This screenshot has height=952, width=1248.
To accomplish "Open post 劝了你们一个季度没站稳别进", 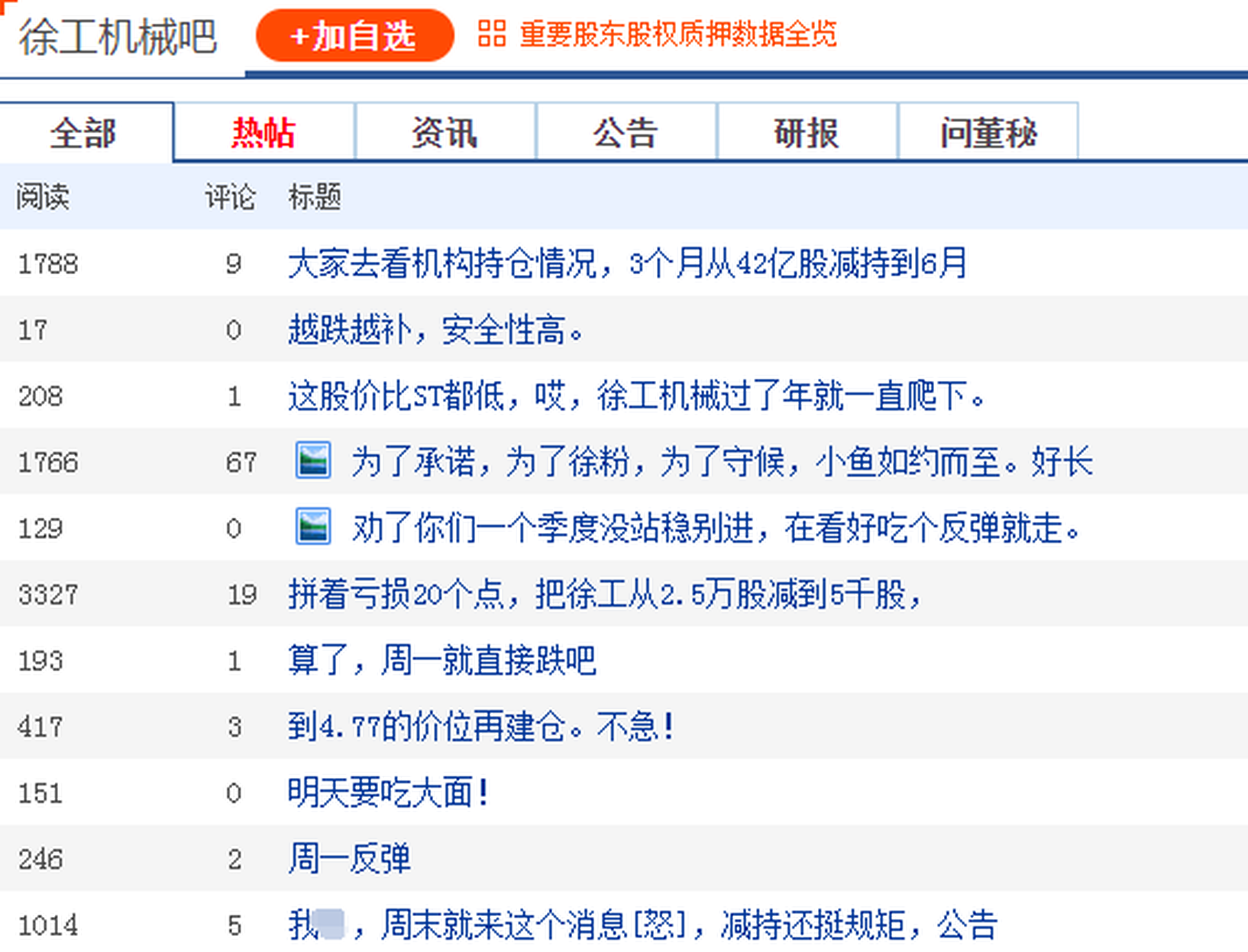I will [716, 528].
